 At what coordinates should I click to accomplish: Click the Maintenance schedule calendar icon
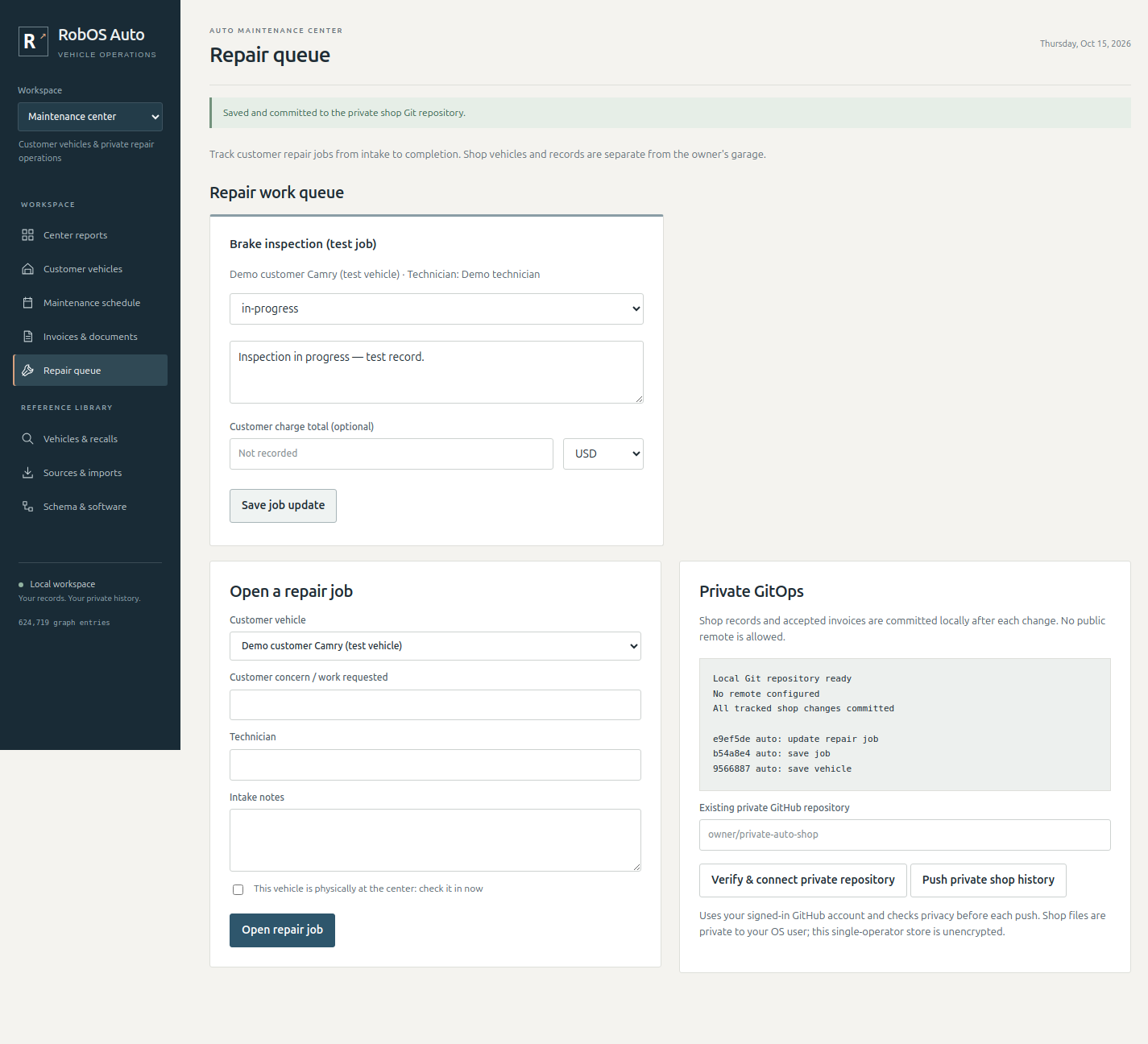click(x=27, y=303)
